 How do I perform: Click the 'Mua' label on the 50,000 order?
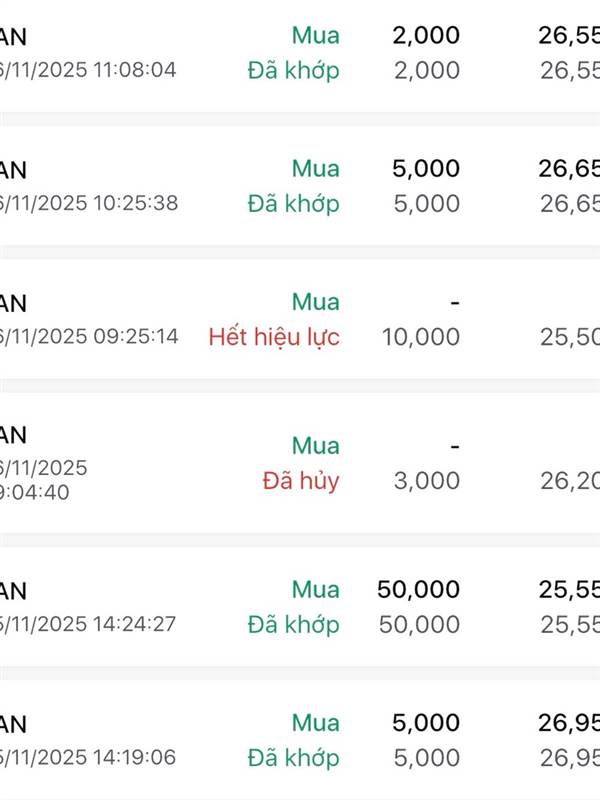316,590
